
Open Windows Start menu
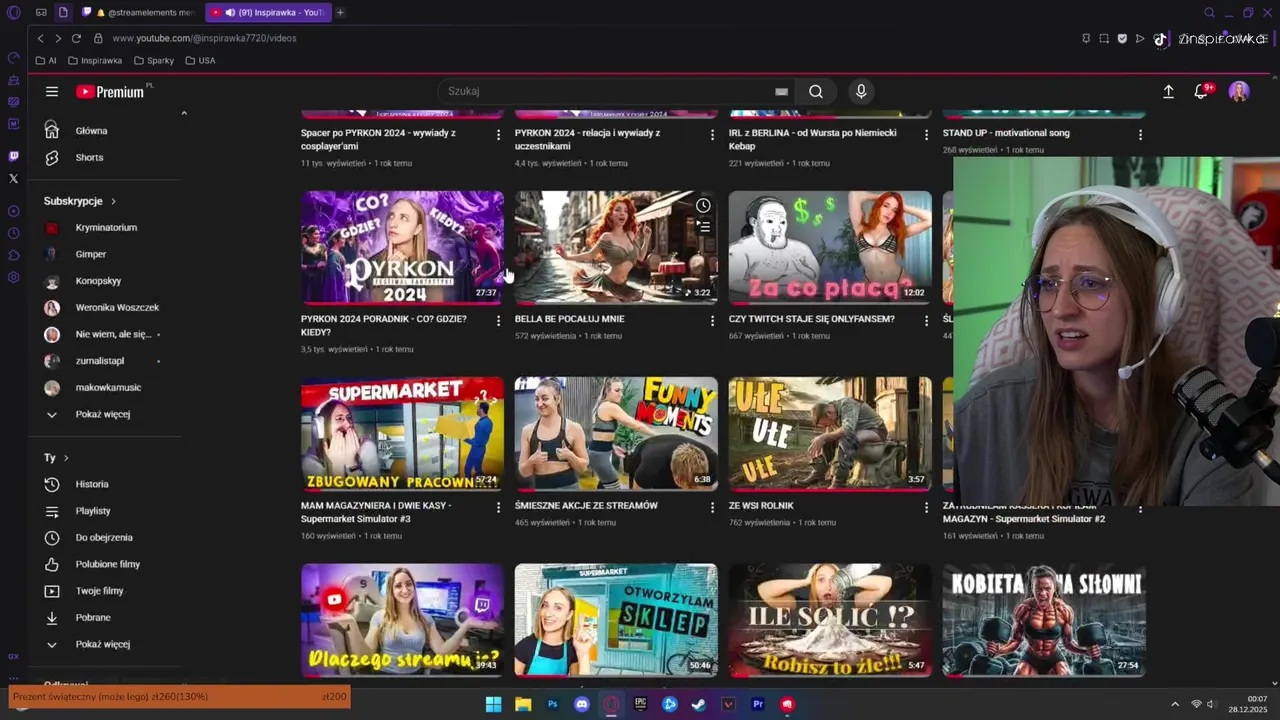coord(493,704)
